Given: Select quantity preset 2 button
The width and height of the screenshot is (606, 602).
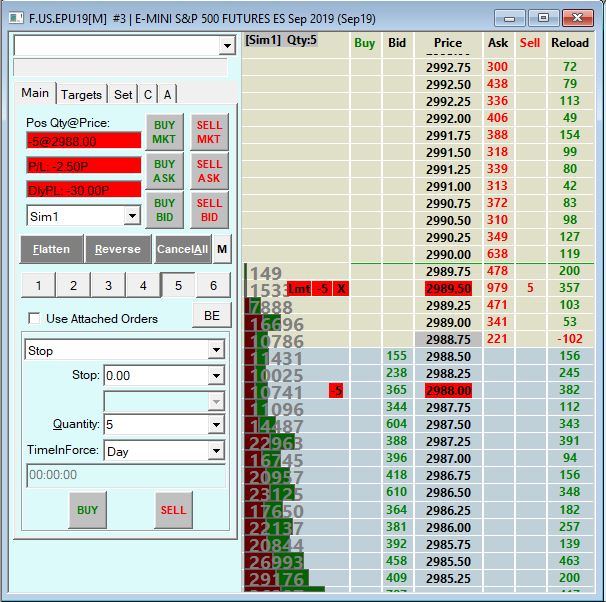Looking at the screenshot, I should pyautogui.click(x=73, y=286).
